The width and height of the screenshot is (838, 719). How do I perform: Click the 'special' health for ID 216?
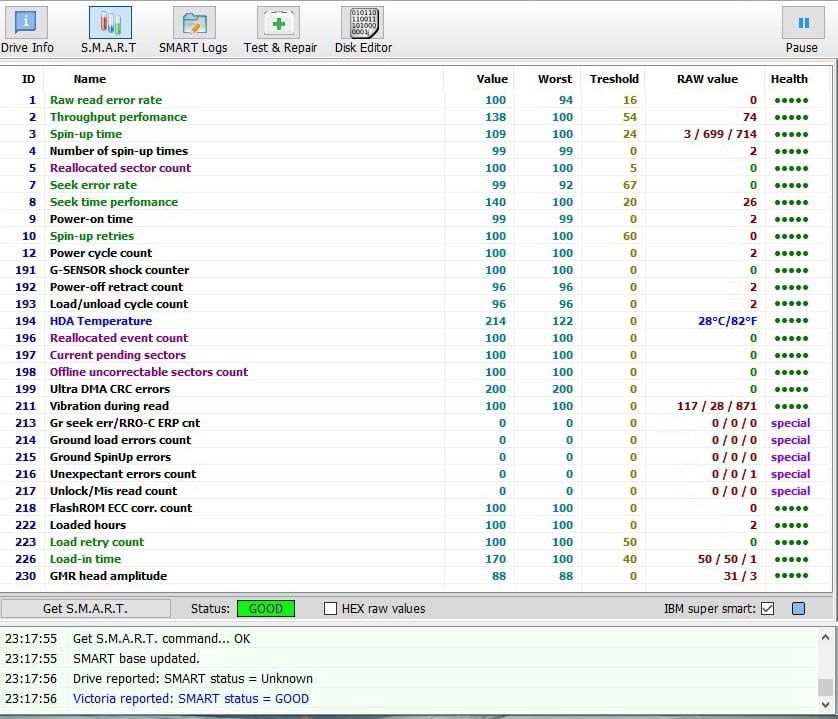pyautogui.click(x=790, y=474)
